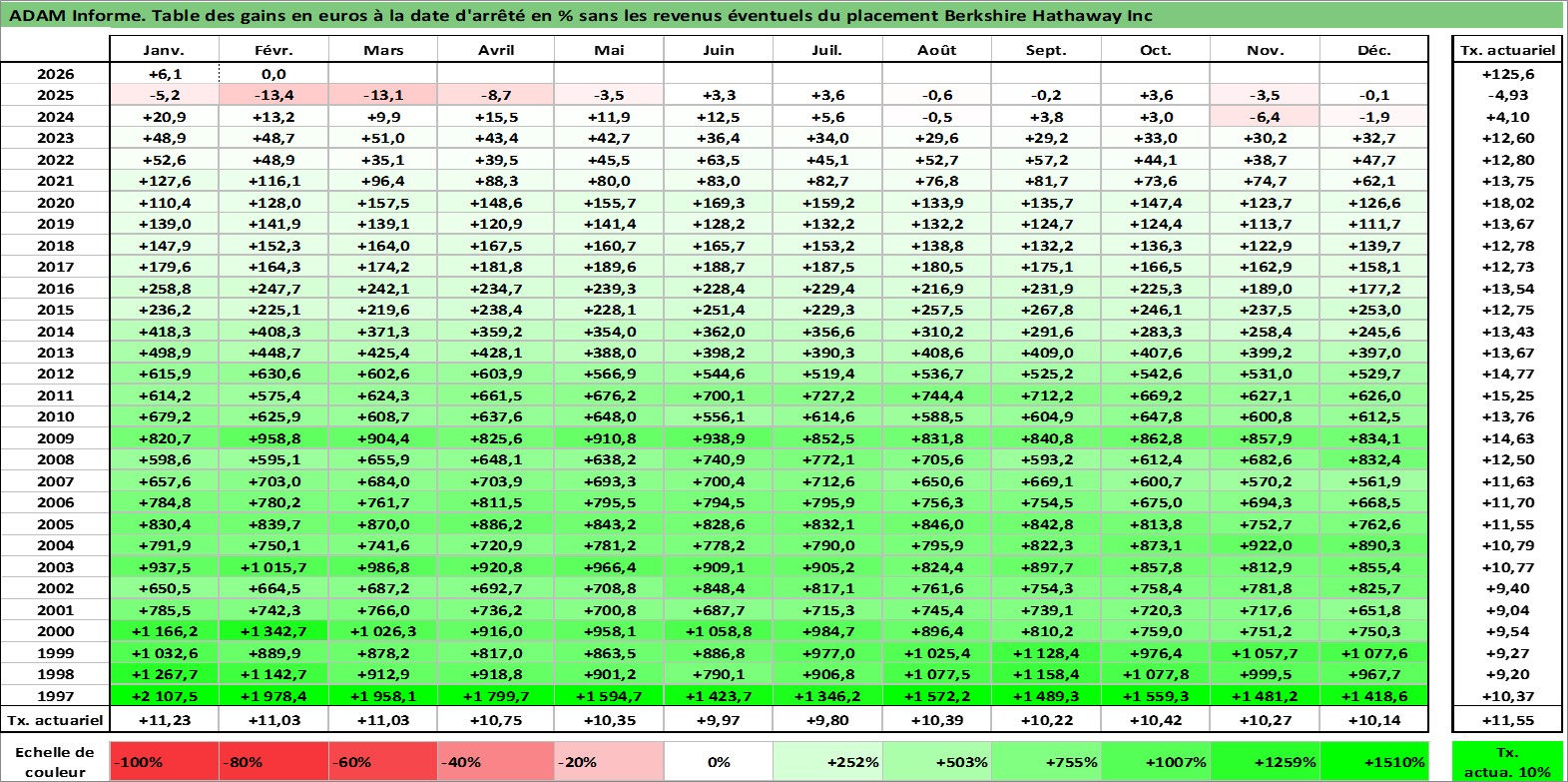Select the +832,4 cell for Déc. 2008
This screenshot has height=782, width=1568.
pos(1374,459)
